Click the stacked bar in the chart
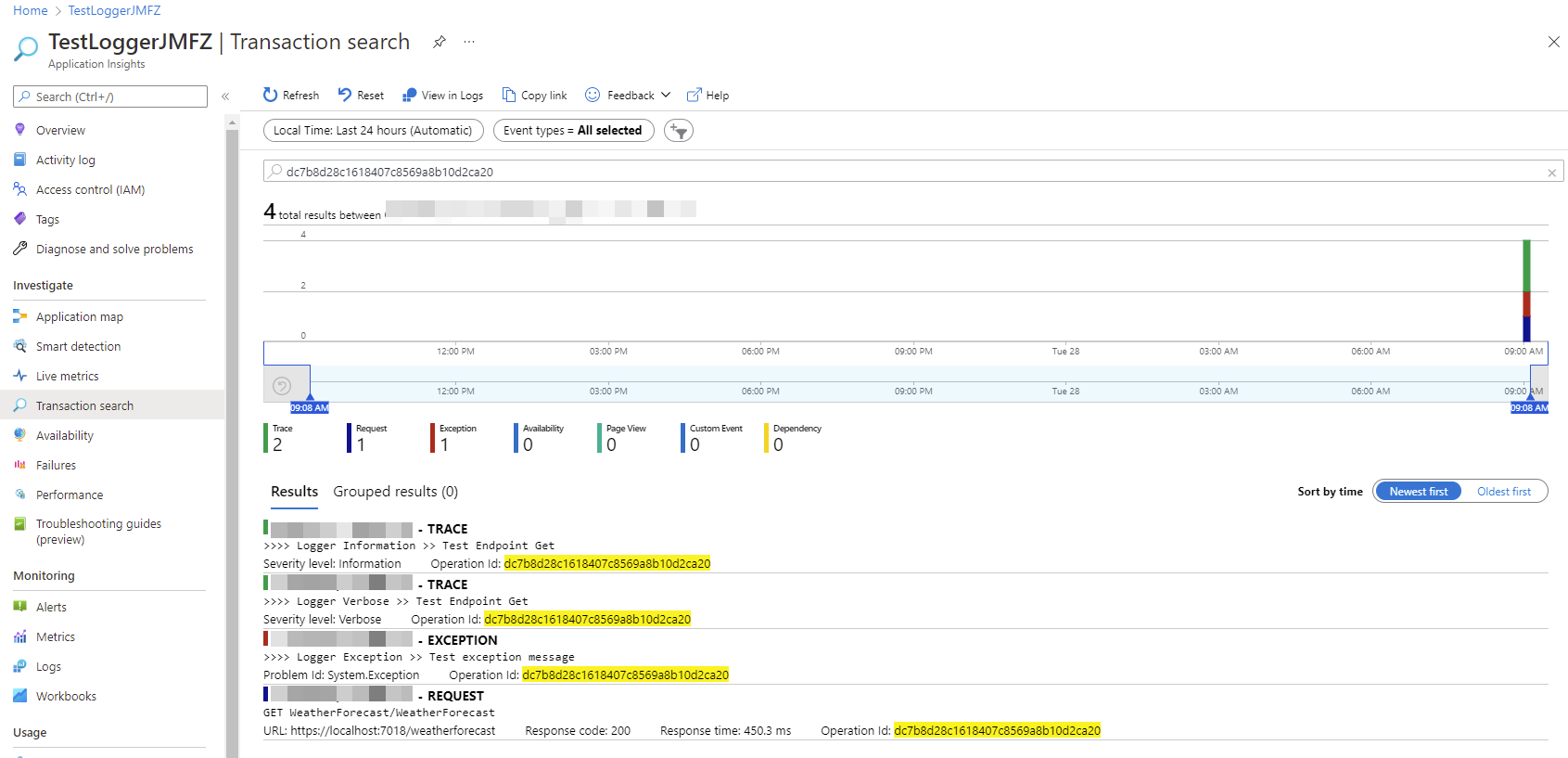1568x758 pixels. pyautogui.click(x=1526, y=290)
